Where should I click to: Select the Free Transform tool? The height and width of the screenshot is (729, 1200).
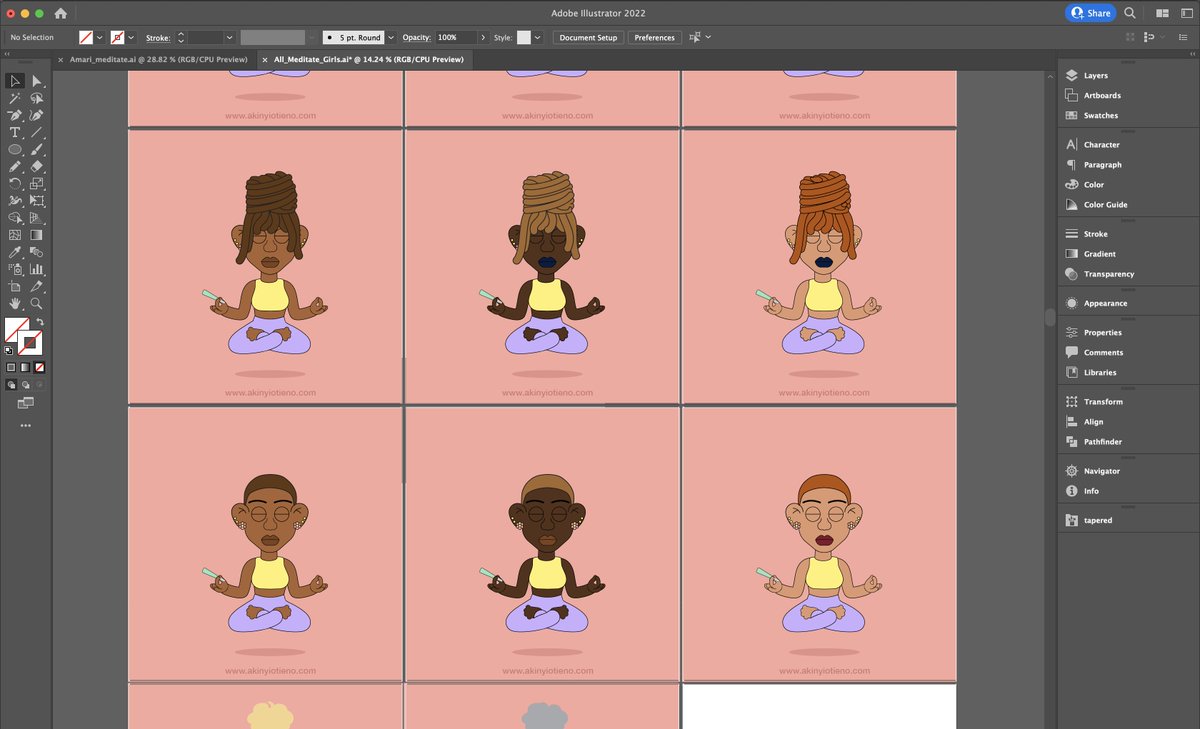[x=37, y=200]
